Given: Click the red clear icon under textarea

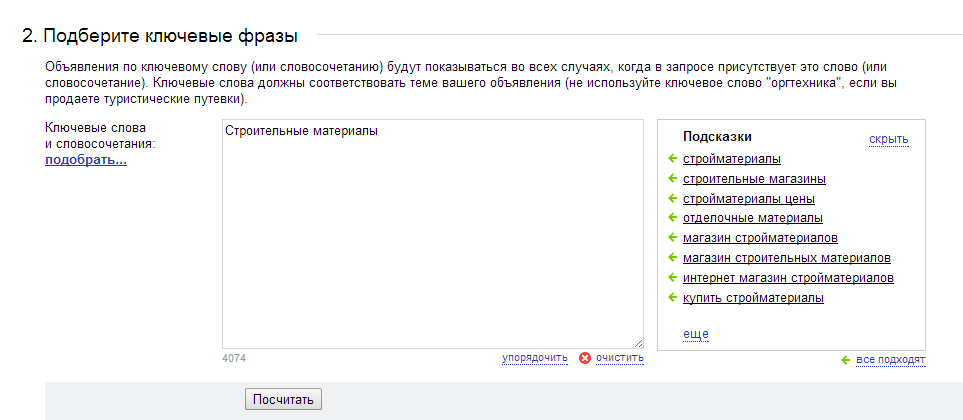Looking at the screenshot, I should click(x=585, y=358).
